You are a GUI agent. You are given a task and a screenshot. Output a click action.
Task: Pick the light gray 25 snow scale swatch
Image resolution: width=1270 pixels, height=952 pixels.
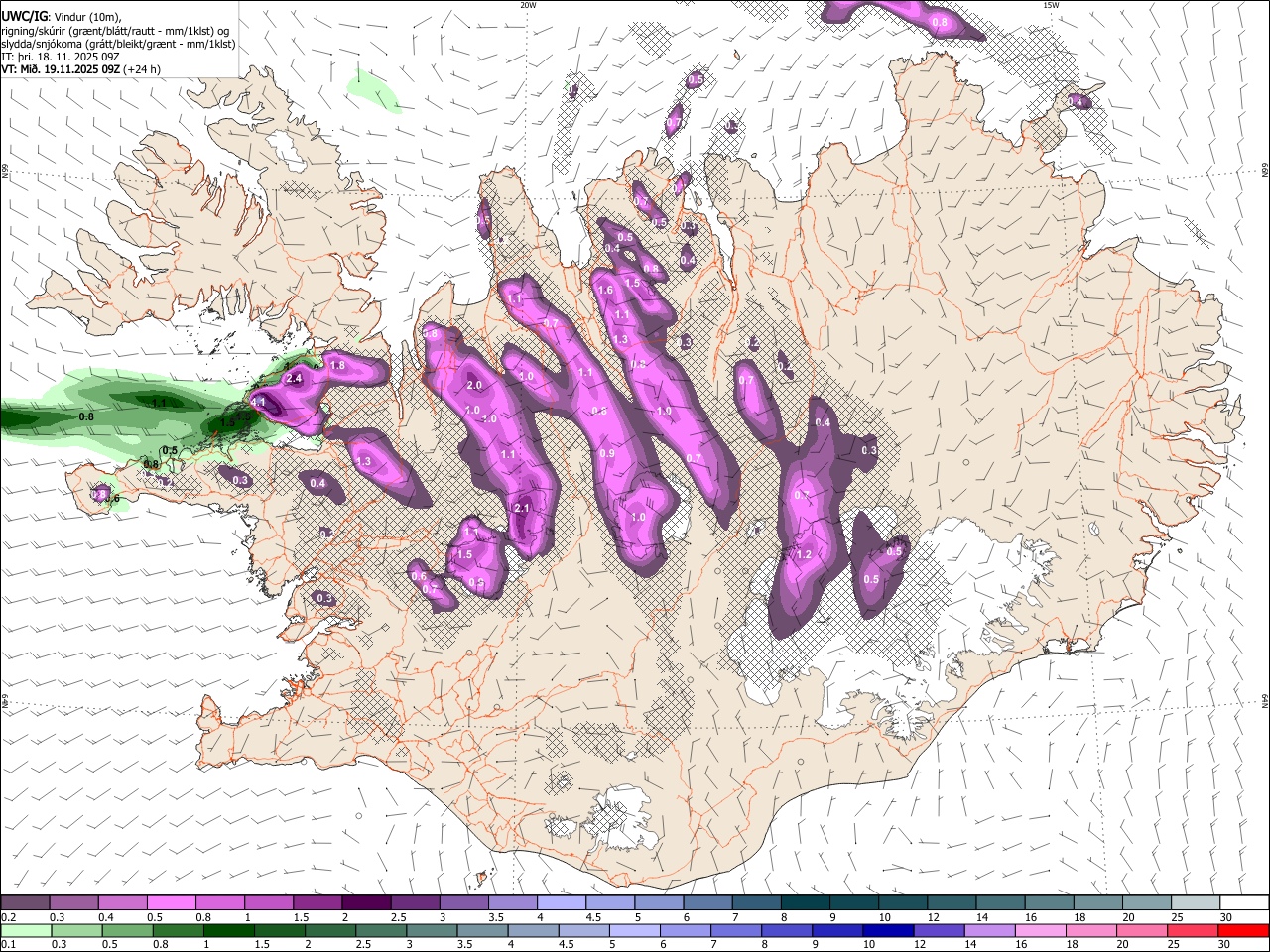(1195, 903)
